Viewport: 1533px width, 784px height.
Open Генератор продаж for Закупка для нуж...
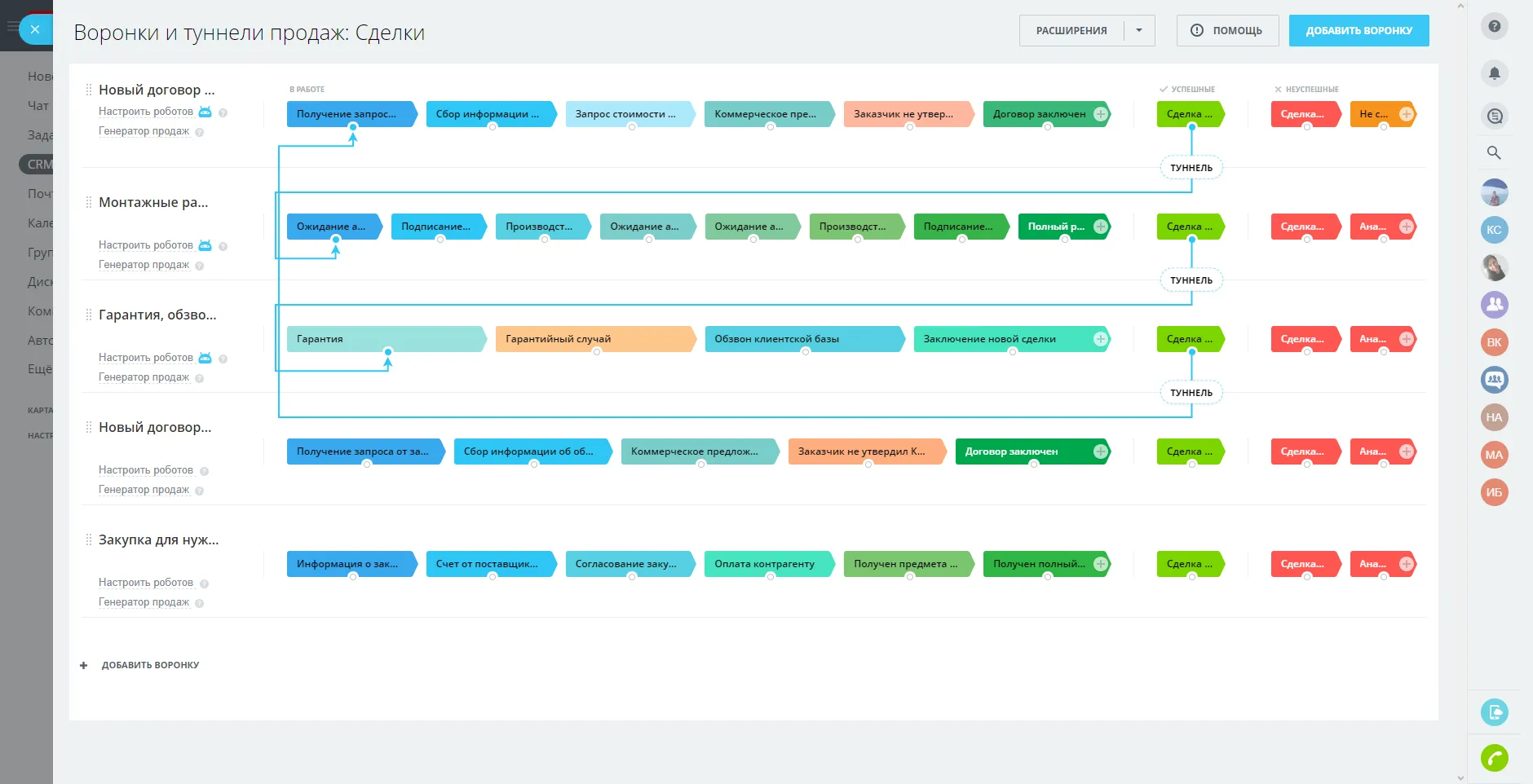pos(144,601)
